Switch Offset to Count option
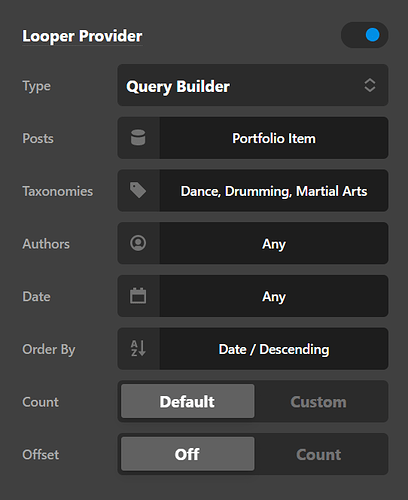The height and width of the screenshot is (500, 408). tap(319, 454)
